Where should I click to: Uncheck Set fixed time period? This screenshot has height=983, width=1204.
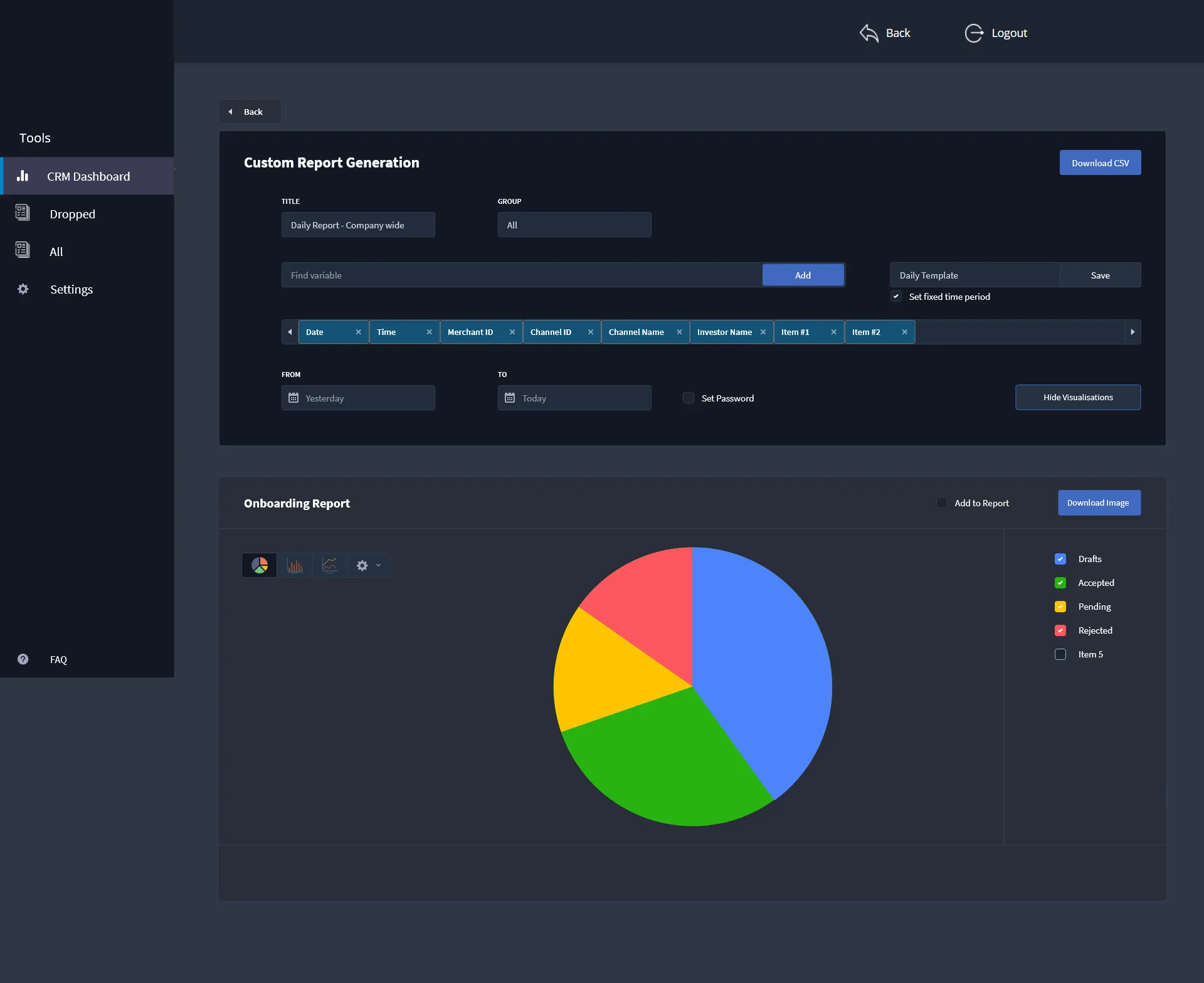pos(896,297)
